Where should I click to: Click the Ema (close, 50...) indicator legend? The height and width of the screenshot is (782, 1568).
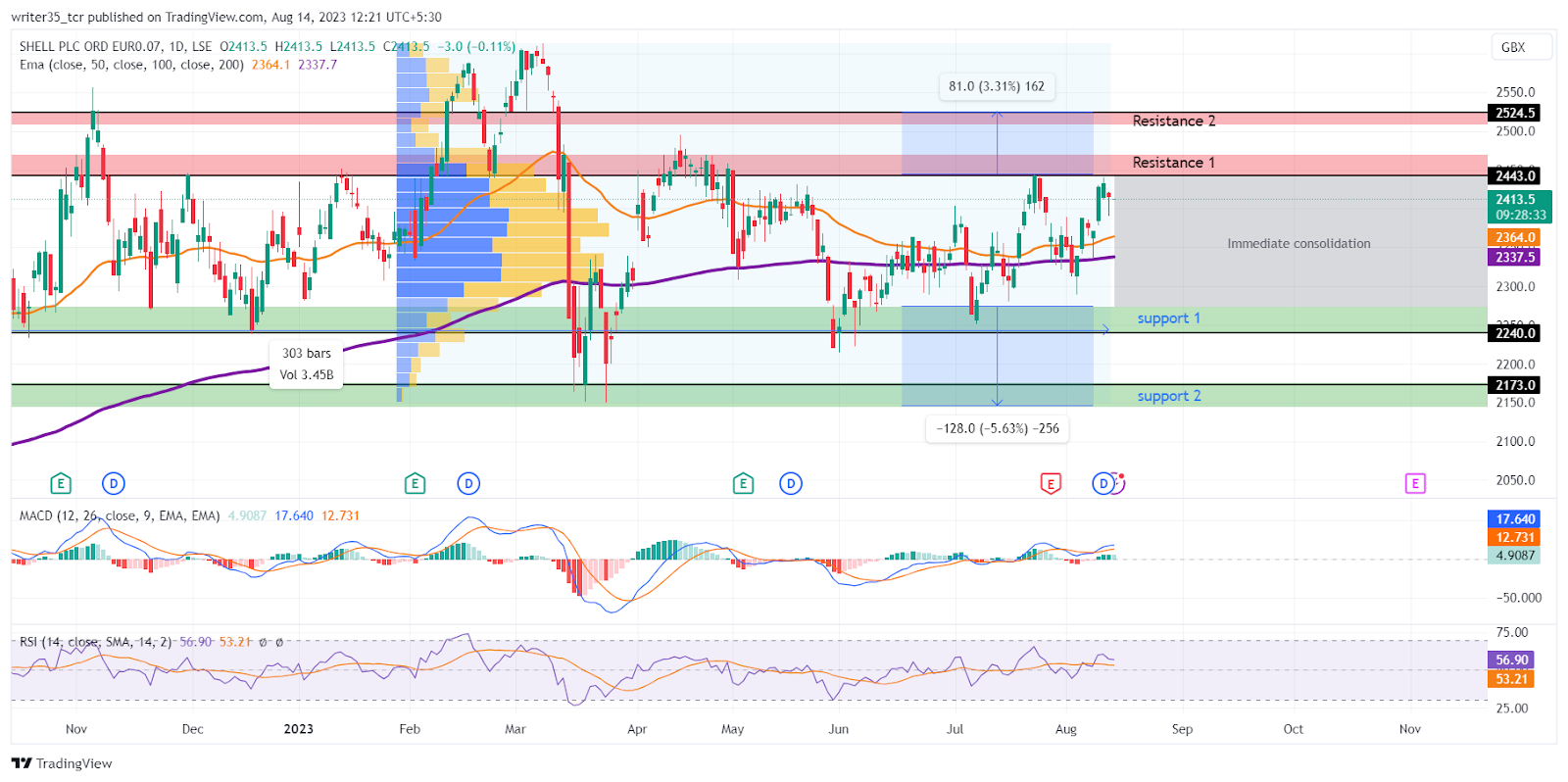pos(131,65)
